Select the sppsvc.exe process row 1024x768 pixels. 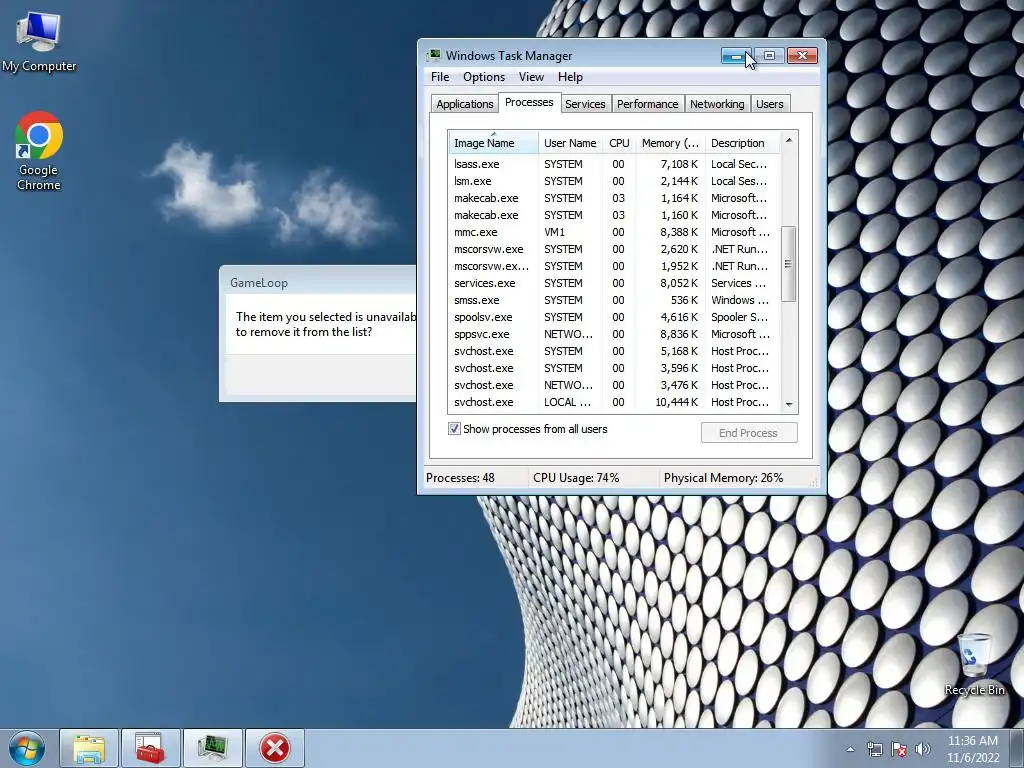click(614, 334)
